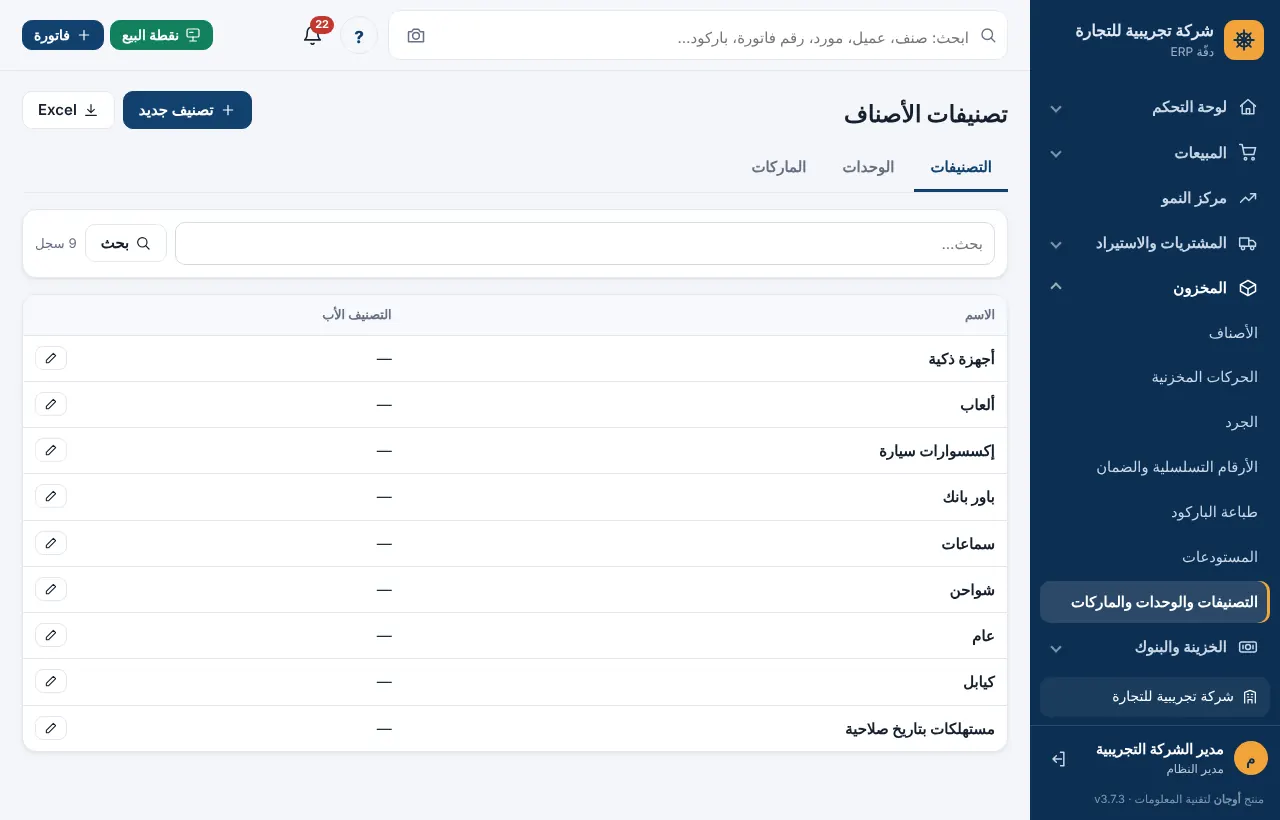1280x820 pixels.
Task: Expand the لوحة التحكم menu
Action: coord(1155,107)
